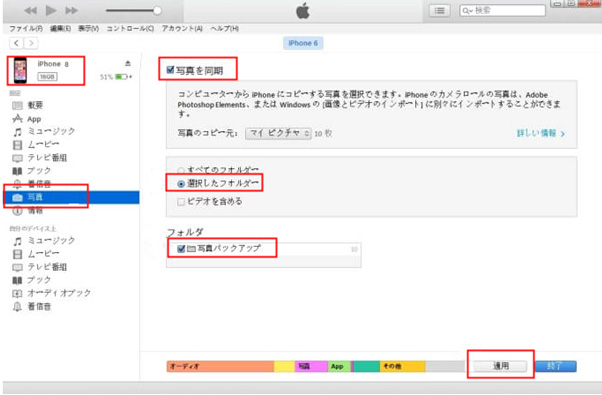
Task: Click the battery level indicator
Action: [x=121, y=77]
